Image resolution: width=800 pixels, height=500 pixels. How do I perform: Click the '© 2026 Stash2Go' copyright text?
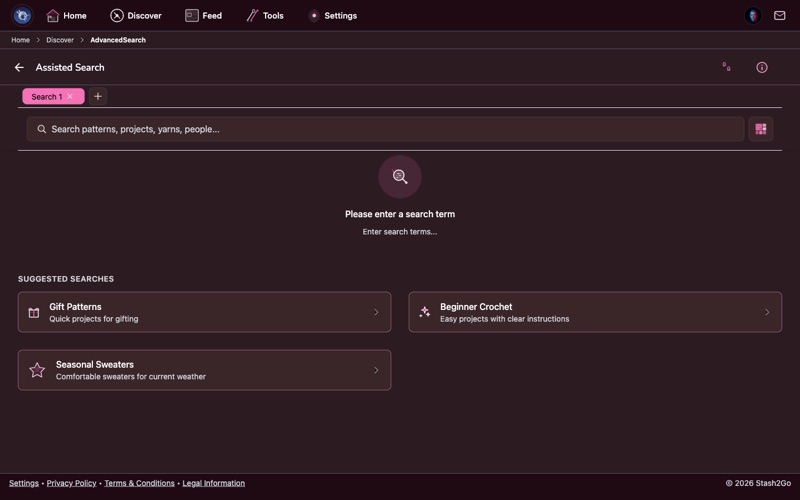(x=758, y=483)
